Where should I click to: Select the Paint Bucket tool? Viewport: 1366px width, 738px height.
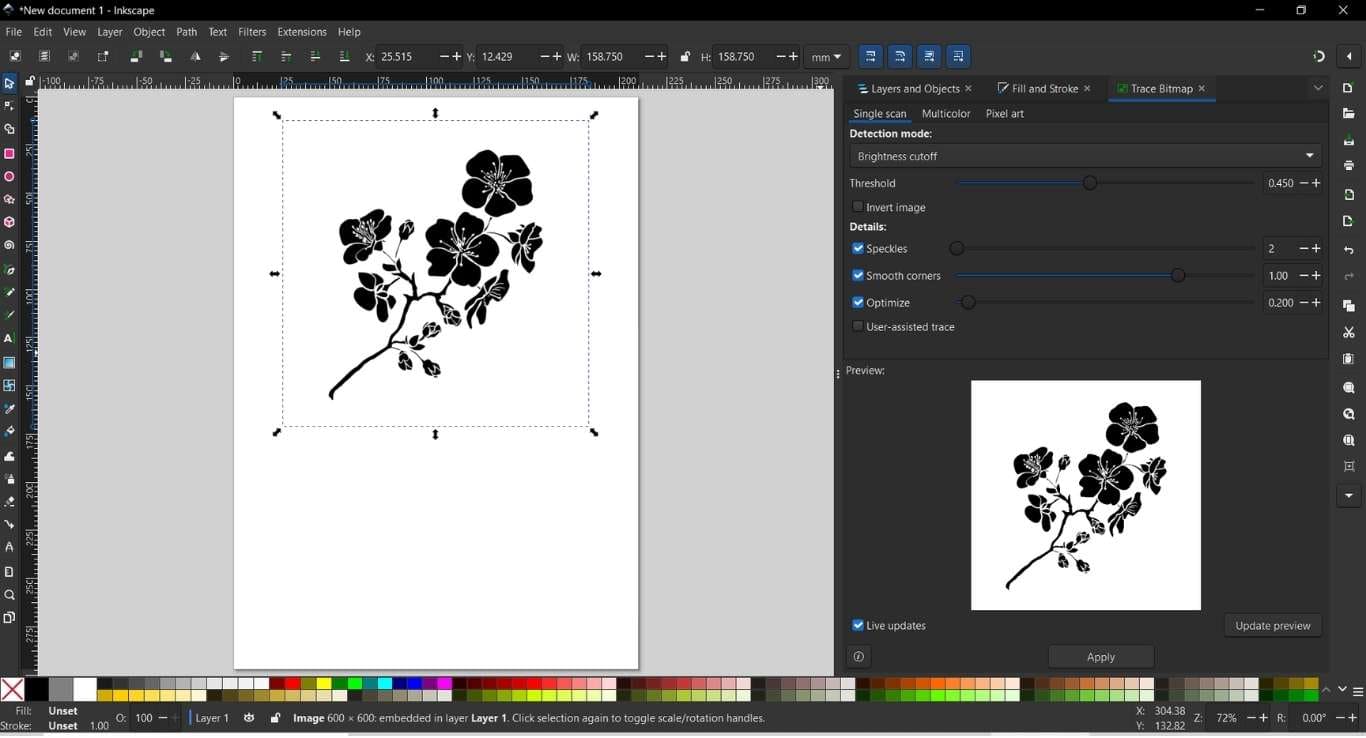point(9,432)
